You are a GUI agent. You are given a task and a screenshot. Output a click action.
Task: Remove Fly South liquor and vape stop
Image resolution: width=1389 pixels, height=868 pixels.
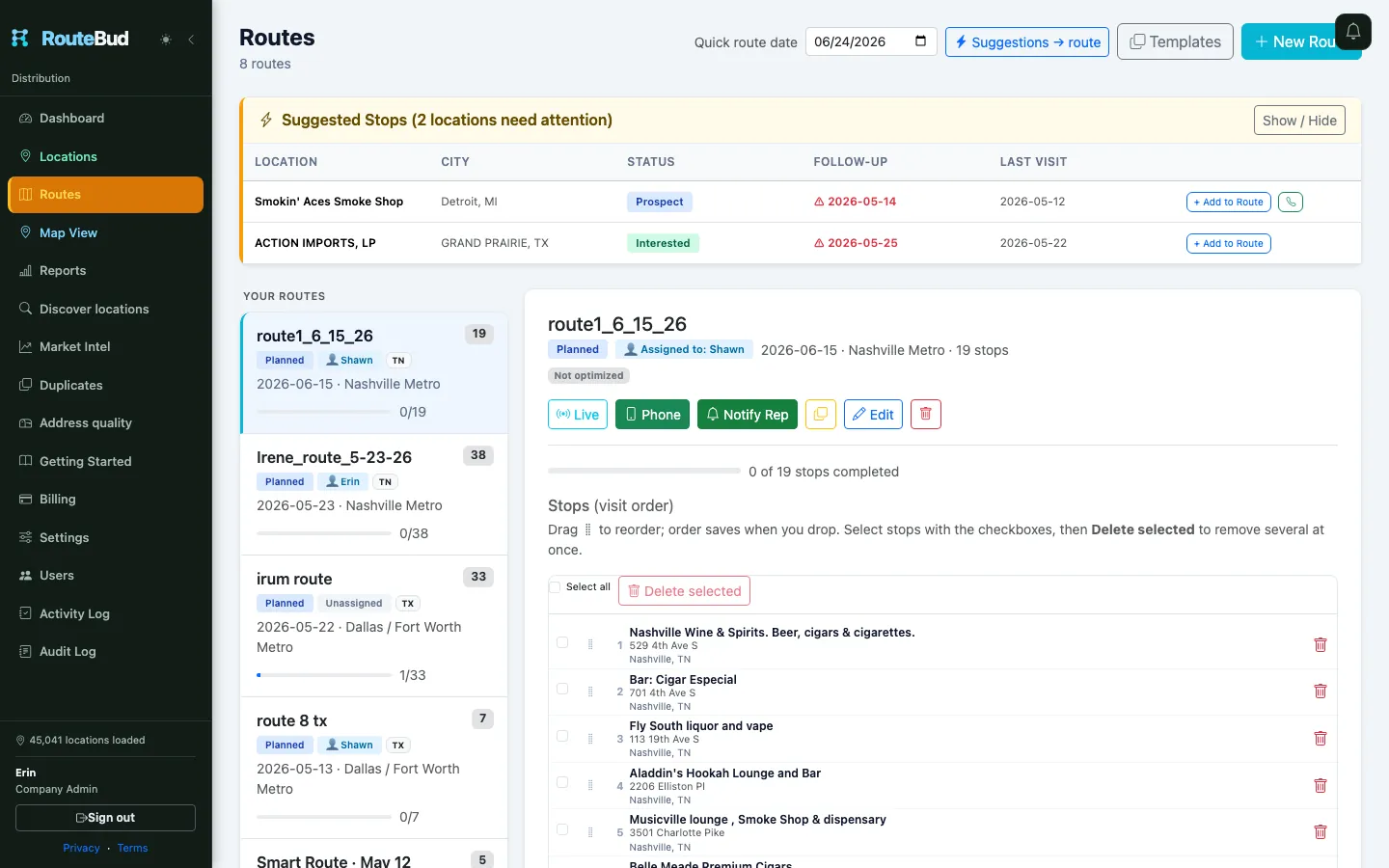[x=1321, y=738]
